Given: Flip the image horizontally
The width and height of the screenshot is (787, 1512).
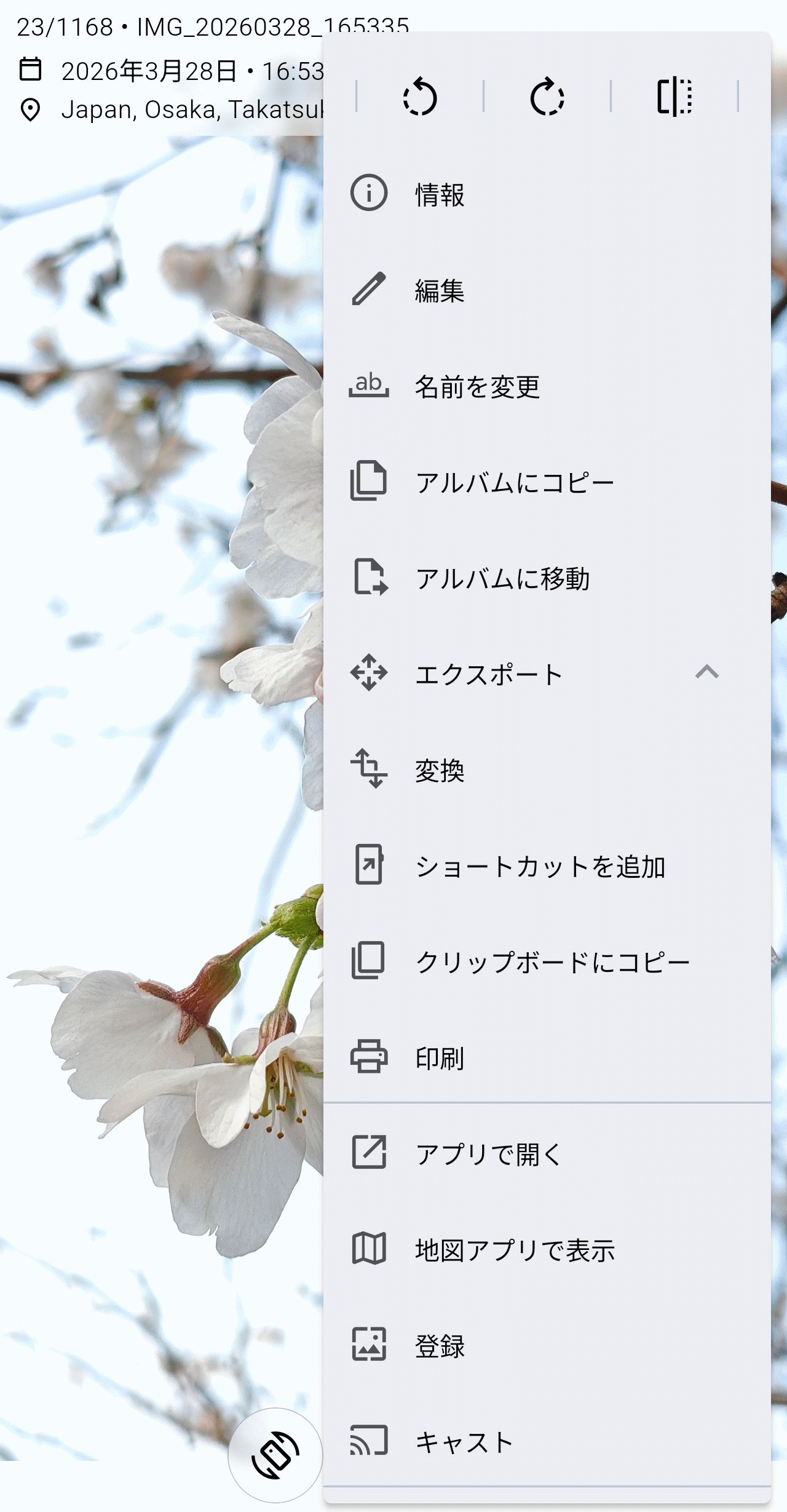Looking at the screenshot, I should tap(674, 97).
